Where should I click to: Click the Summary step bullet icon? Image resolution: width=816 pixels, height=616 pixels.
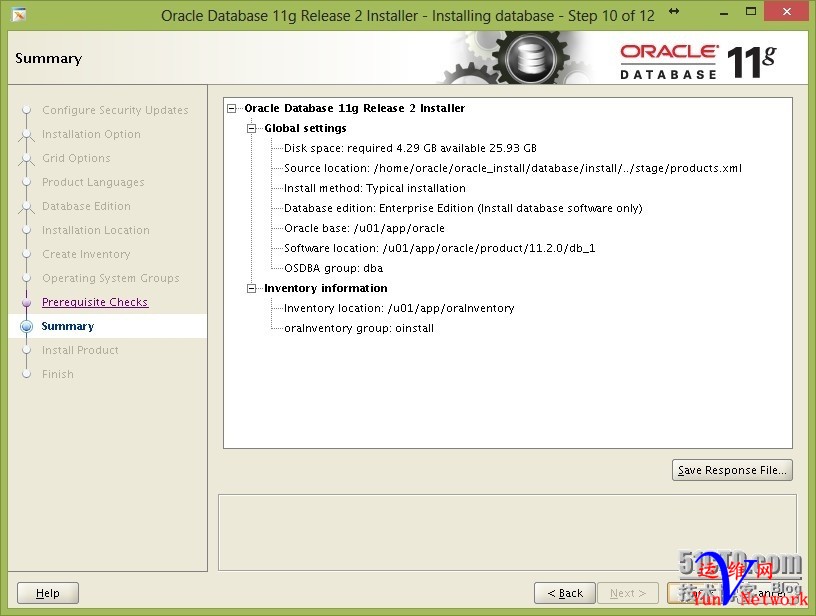[x=27, y=326]
